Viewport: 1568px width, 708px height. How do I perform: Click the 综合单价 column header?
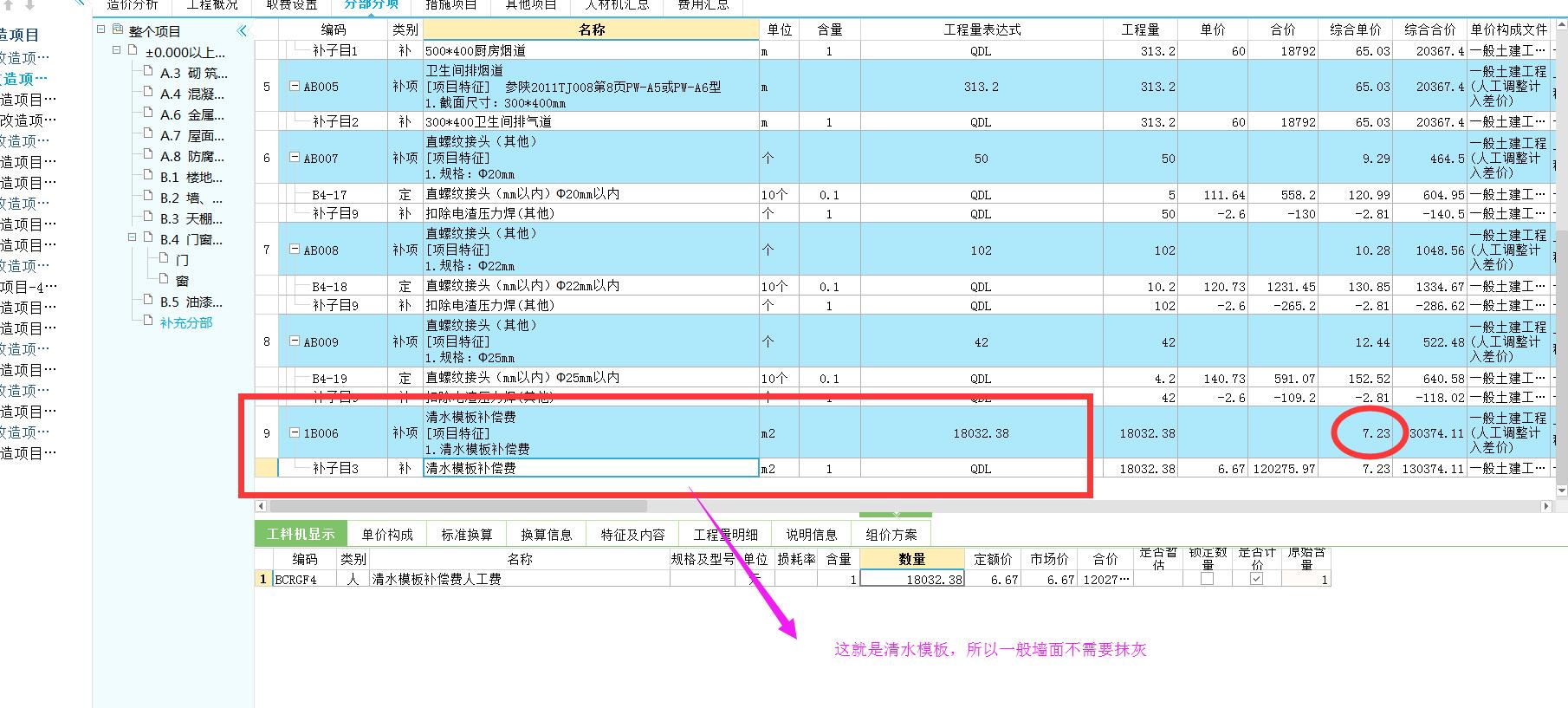tap(1356, 29)
